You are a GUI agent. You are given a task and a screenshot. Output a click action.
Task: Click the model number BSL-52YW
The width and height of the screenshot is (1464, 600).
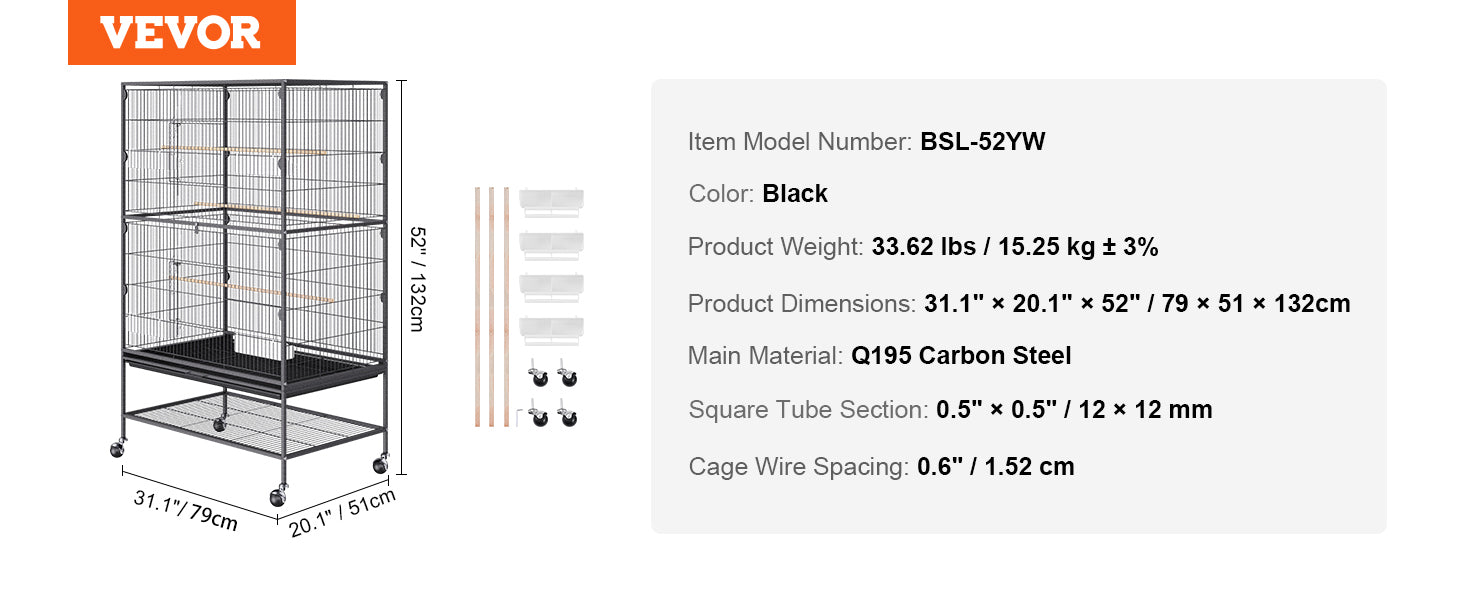[982, 141]
